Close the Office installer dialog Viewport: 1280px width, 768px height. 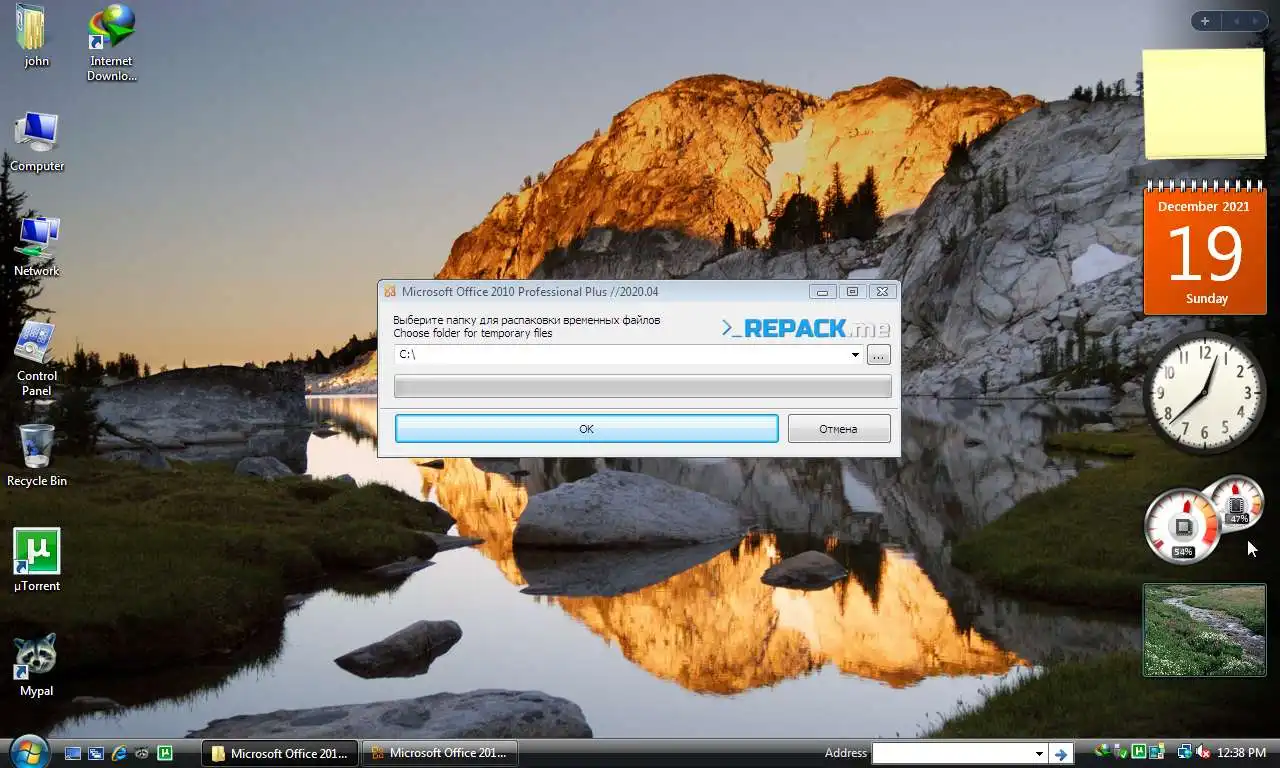(x=881, y=292)
